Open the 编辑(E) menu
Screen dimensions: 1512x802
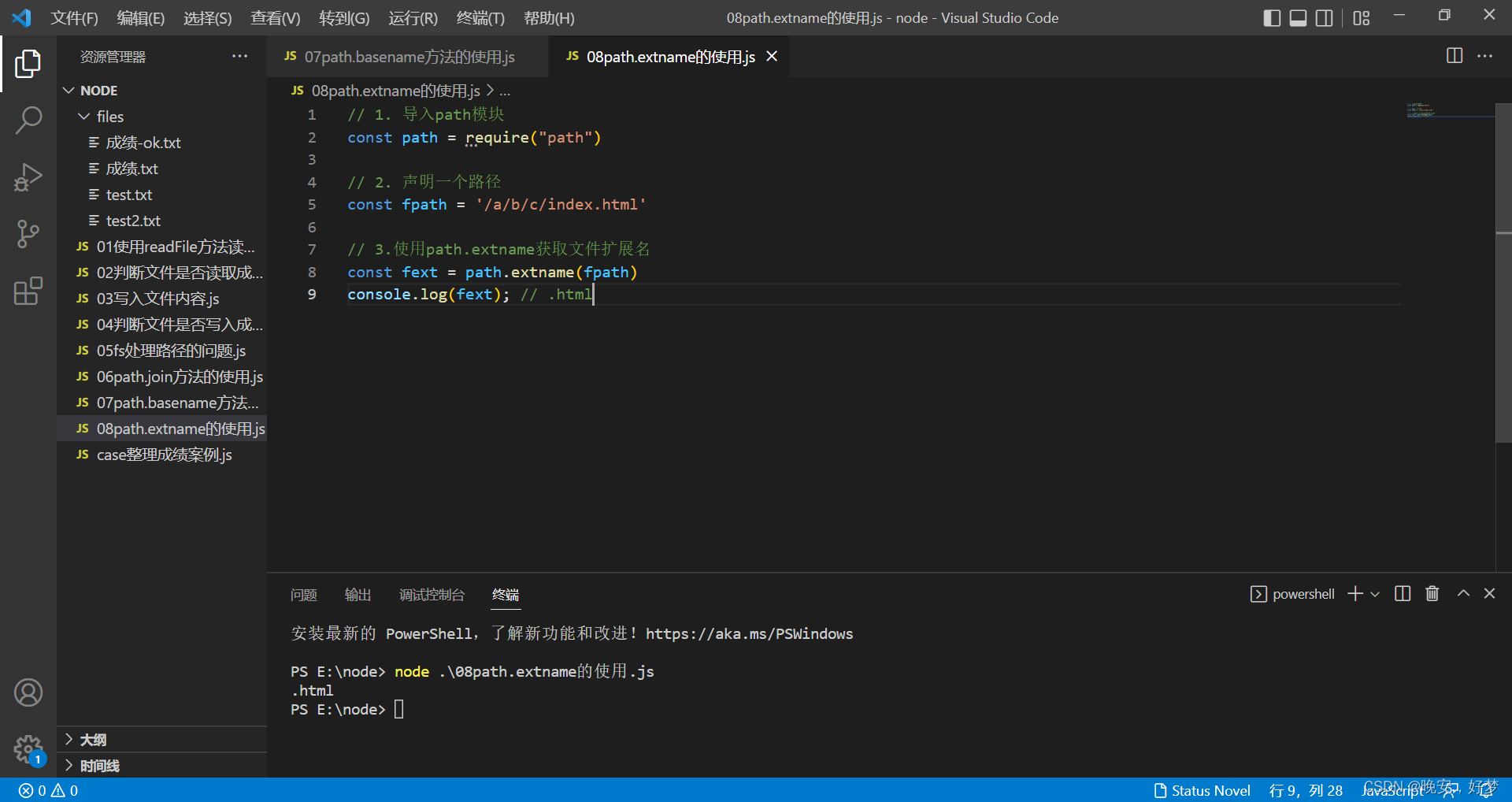click(141, 18)
